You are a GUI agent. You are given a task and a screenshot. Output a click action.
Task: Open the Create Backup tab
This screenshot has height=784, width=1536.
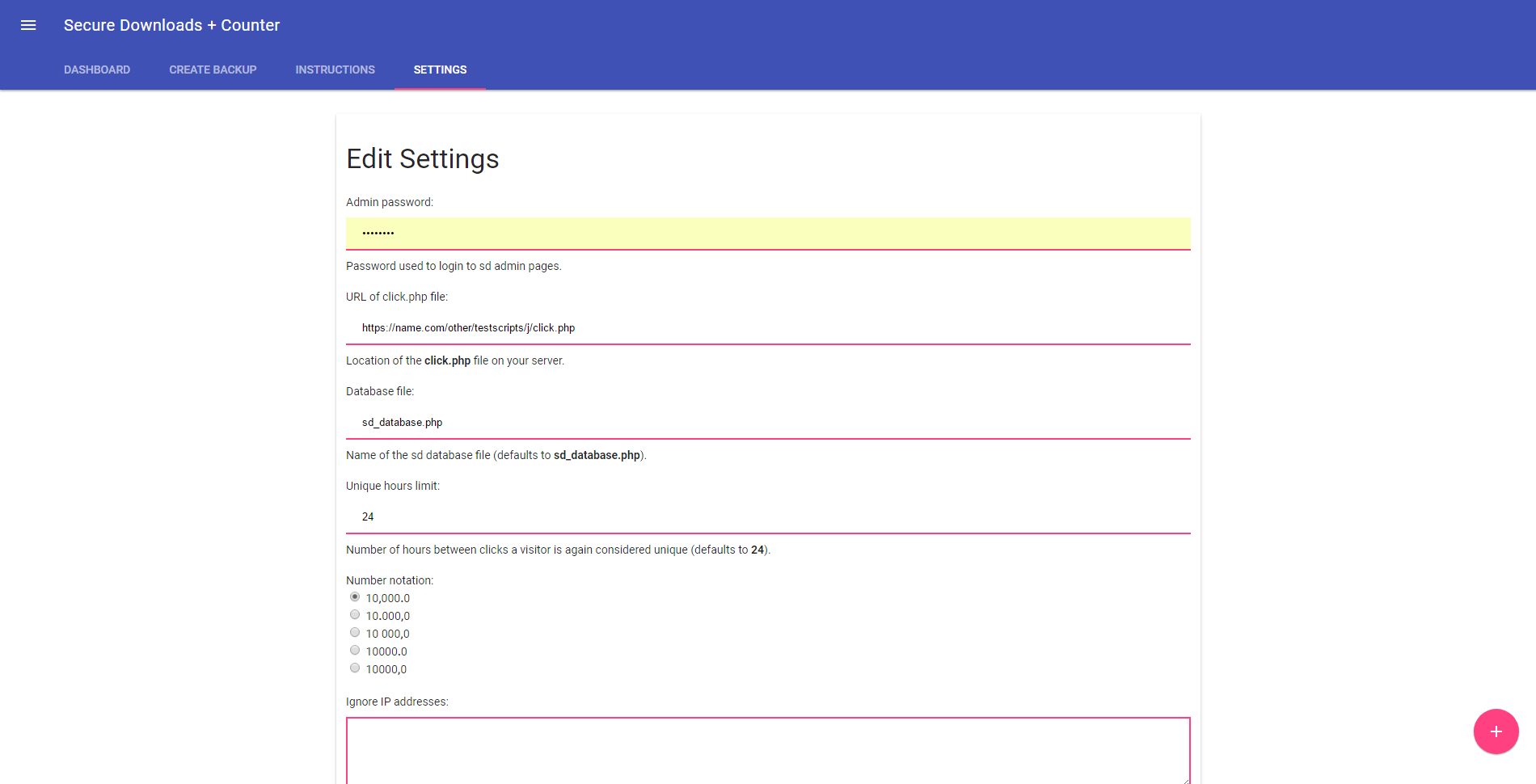(213, 70)
